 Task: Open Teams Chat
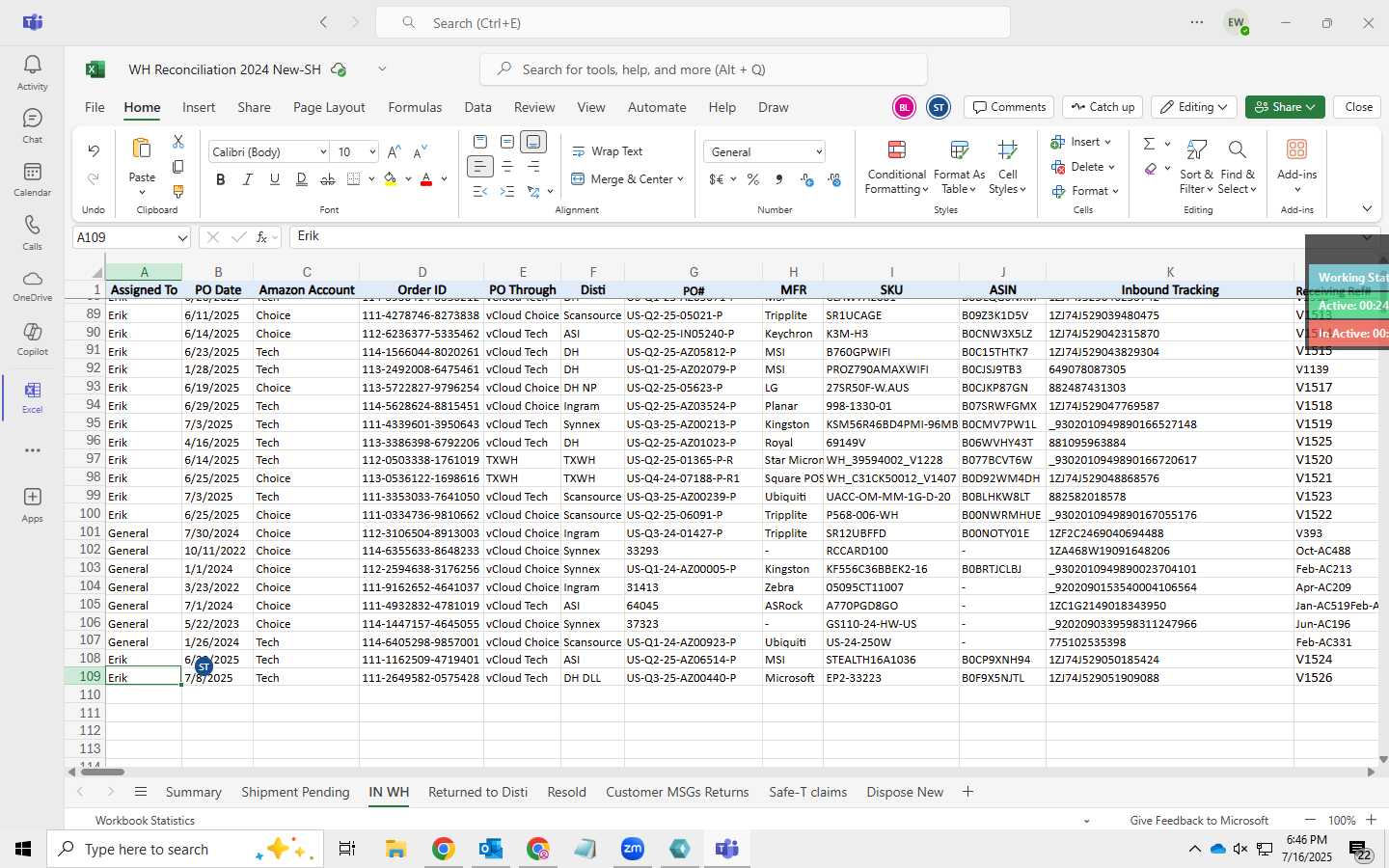point(32,125)
